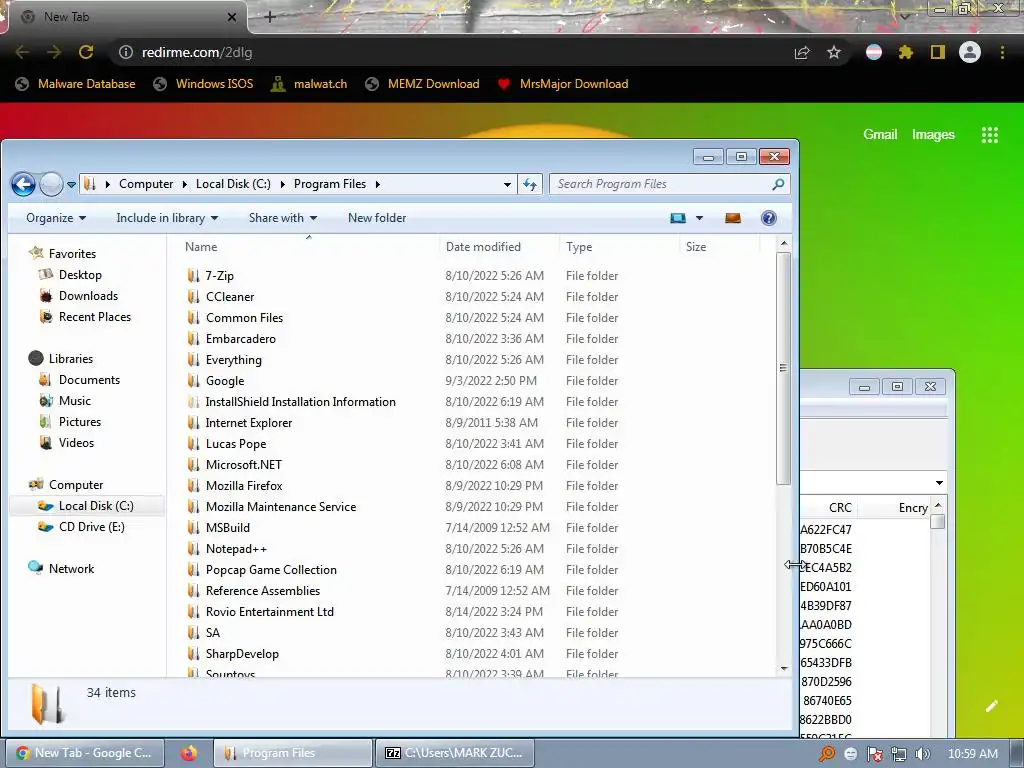The image size is (1024, 768).
Task: Sort by the Name column header
Action: pos(200,247)
